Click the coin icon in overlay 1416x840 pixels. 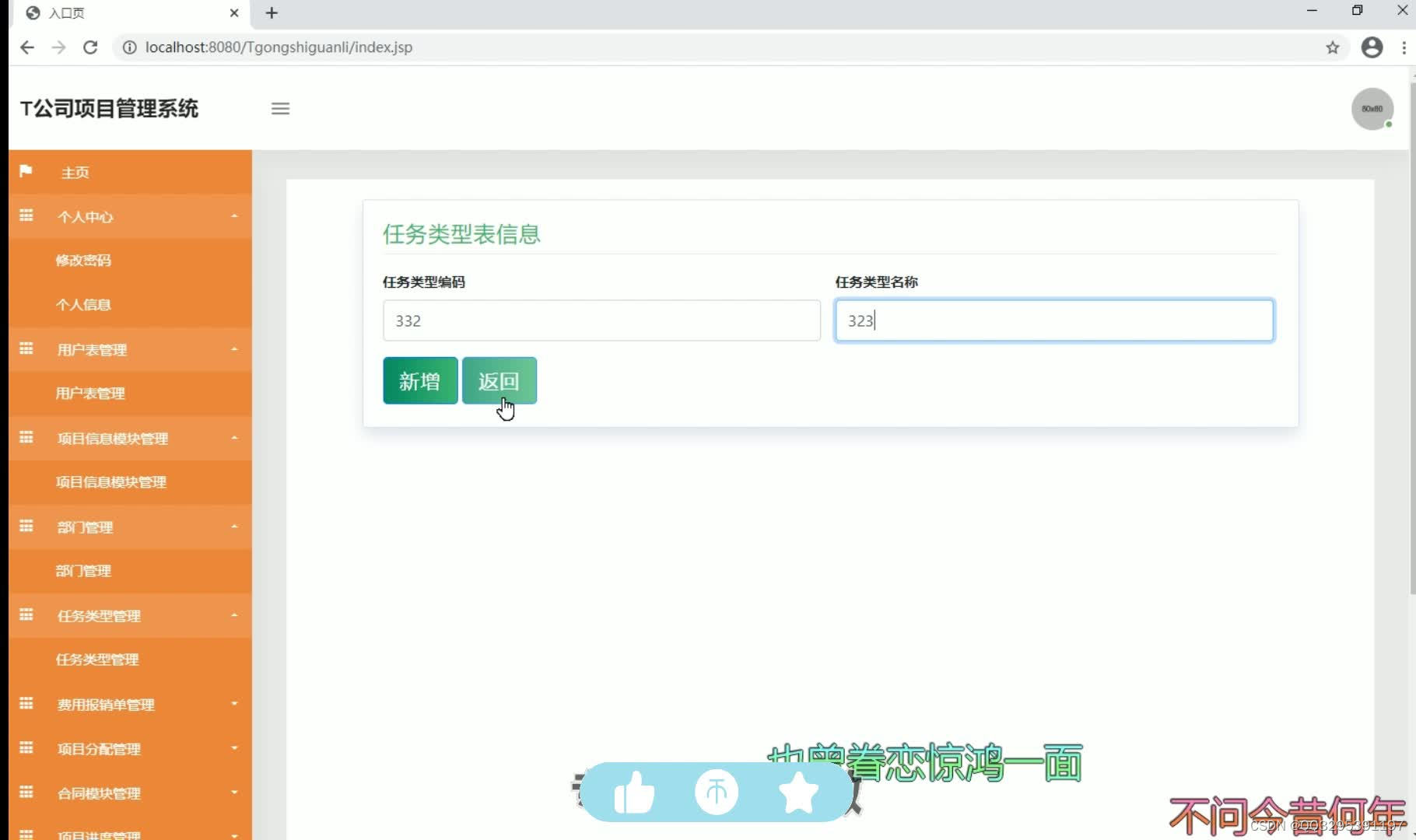tap(717, 793)
